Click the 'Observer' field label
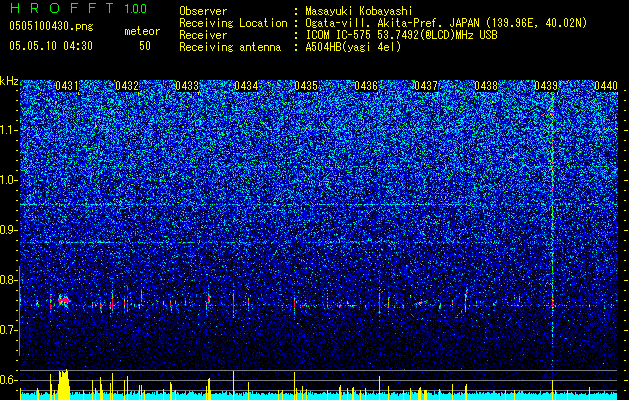The image size is (629, 400). pyautogui.click(x=203, y=11)
